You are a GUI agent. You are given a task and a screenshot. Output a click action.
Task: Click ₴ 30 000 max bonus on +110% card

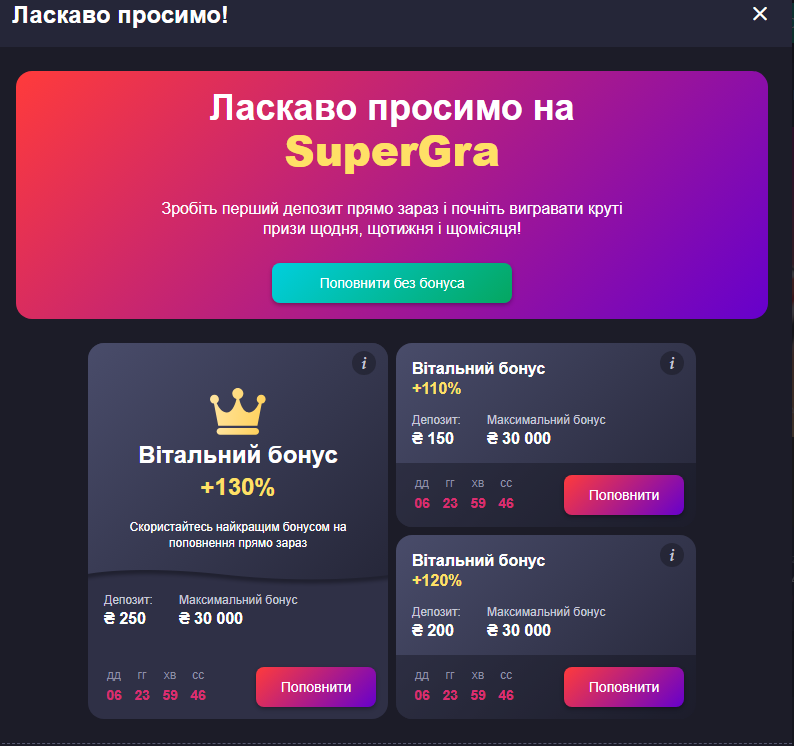click(519, 438)
